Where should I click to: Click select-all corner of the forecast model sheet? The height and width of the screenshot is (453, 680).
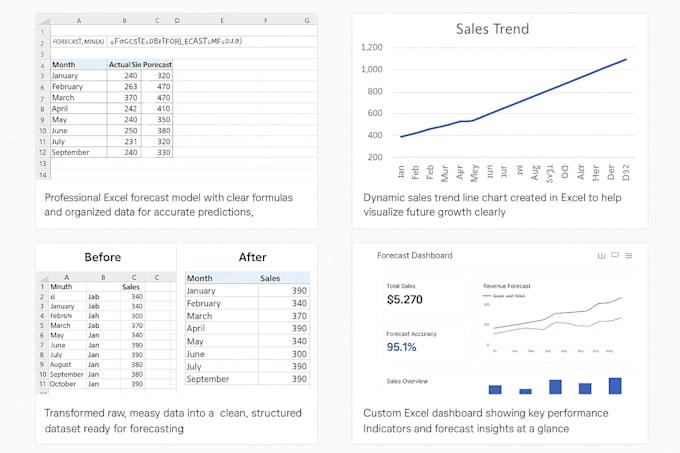tap(43, 20)
